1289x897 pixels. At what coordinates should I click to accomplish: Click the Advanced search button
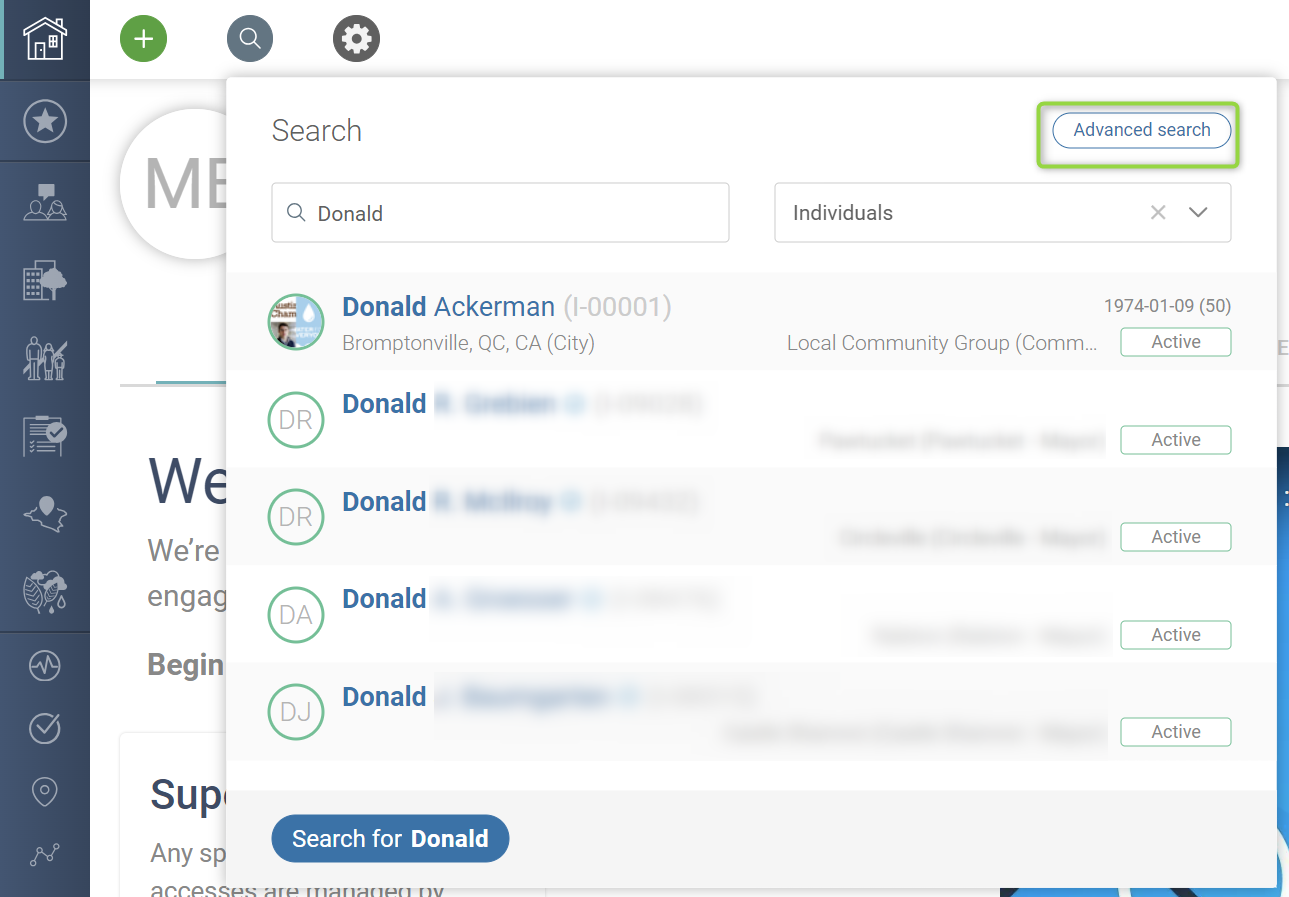1141,130
